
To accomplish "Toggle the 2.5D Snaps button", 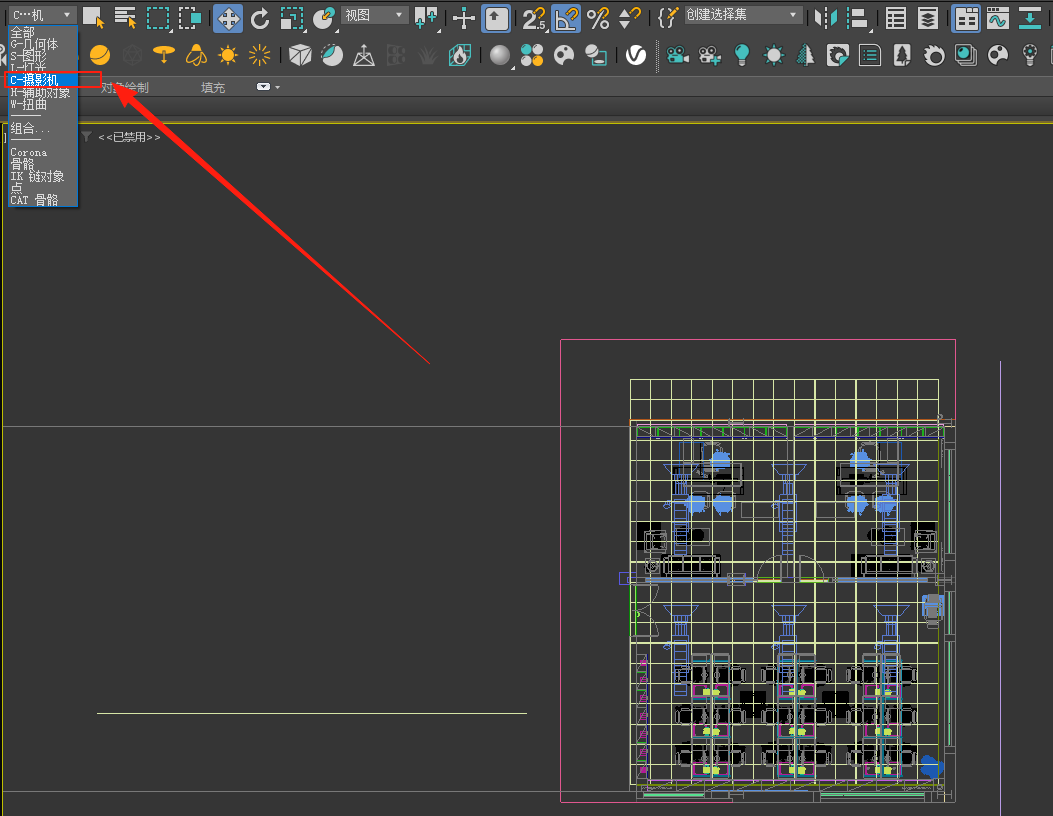I will pos(535,17).
